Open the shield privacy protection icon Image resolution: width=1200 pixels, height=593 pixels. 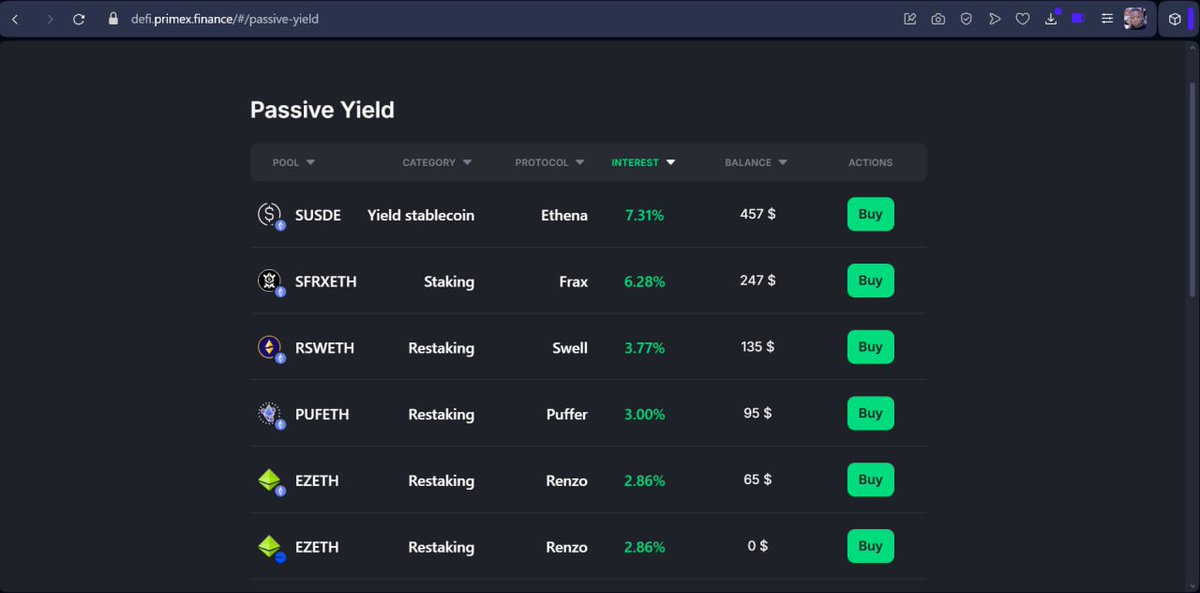point(966,19)
